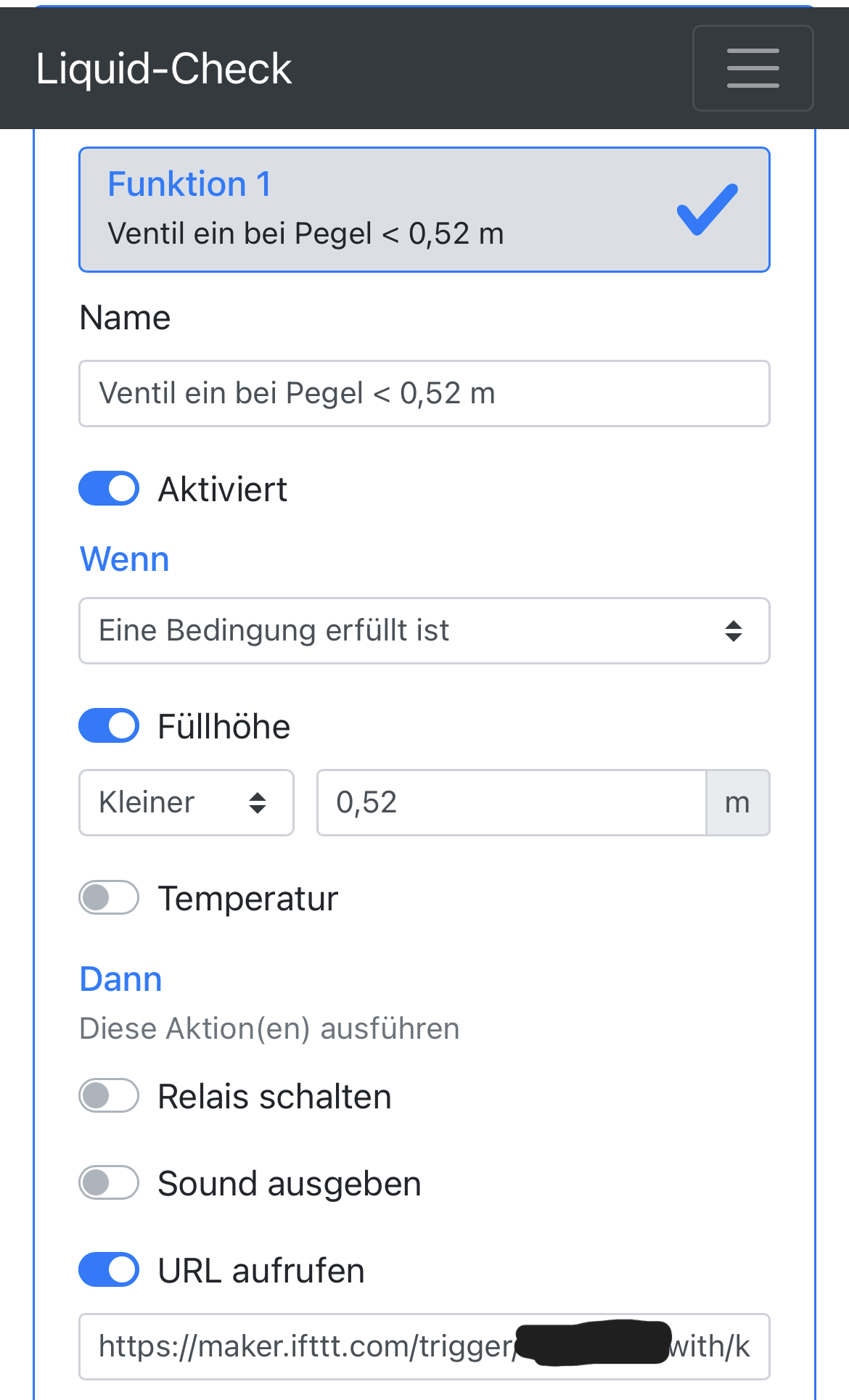Enable the Temperatur condition switch
The width and height of the screenshot is (849, 1400).
(109, 897)
